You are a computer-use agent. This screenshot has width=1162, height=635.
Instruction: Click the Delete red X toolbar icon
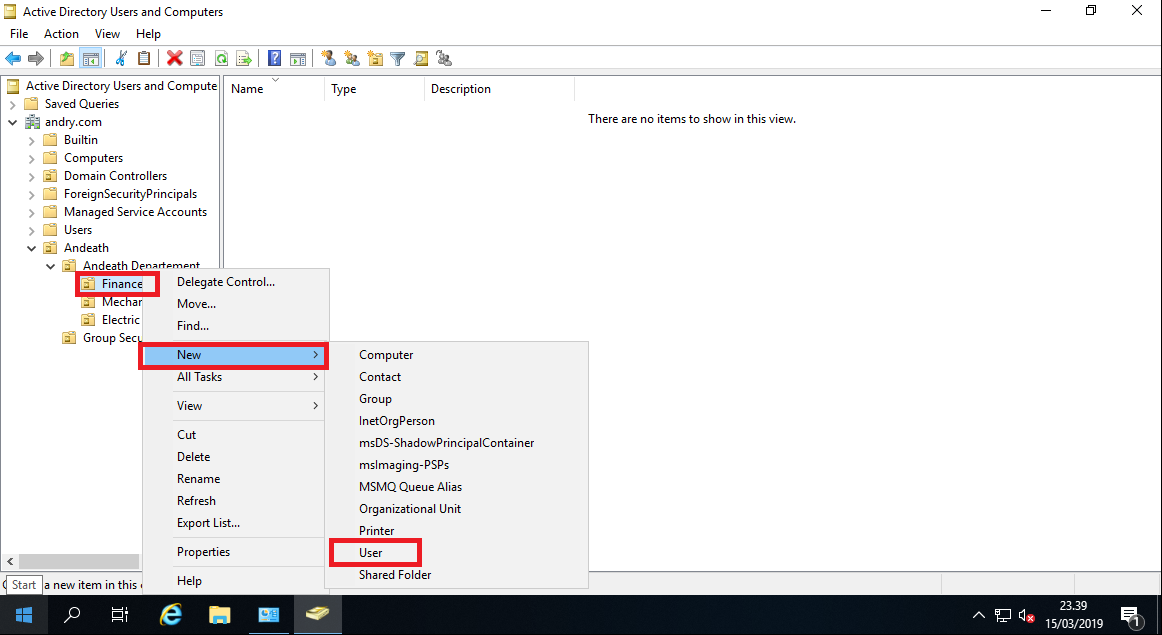pos(174,58)
